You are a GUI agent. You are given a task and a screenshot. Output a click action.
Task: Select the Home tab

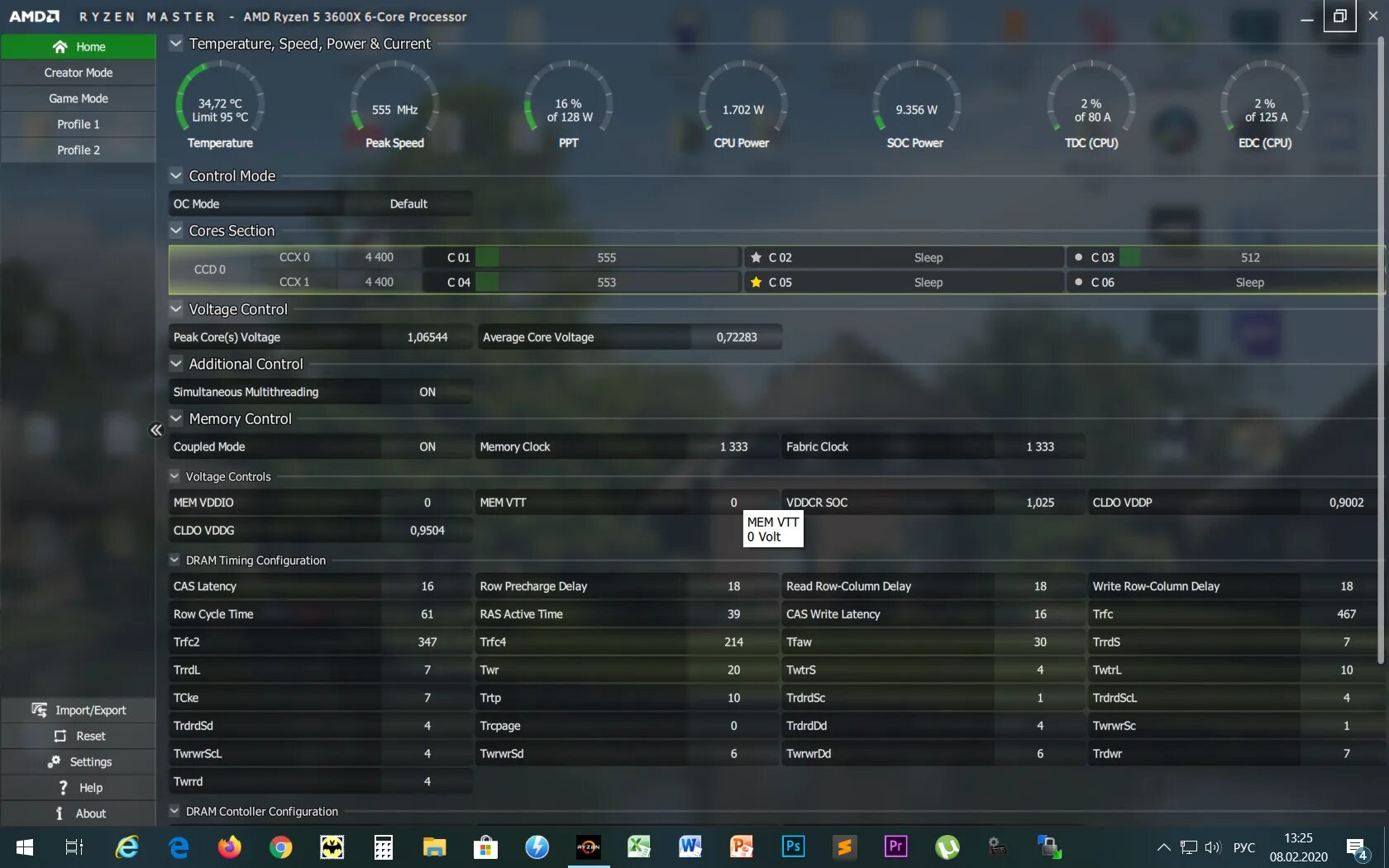[x=79, y=47]
